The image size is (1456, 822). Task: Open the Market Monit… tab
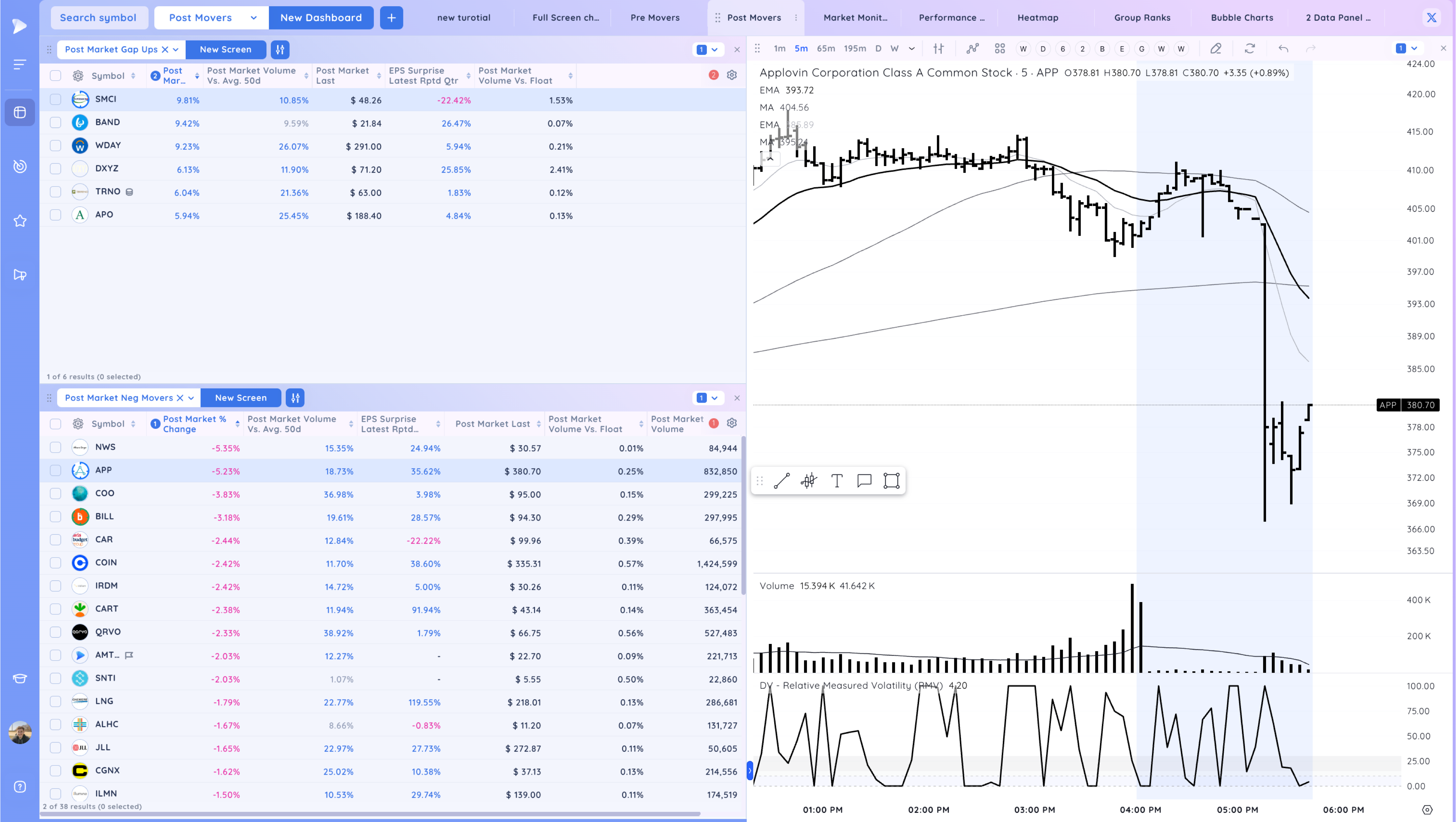855,17
